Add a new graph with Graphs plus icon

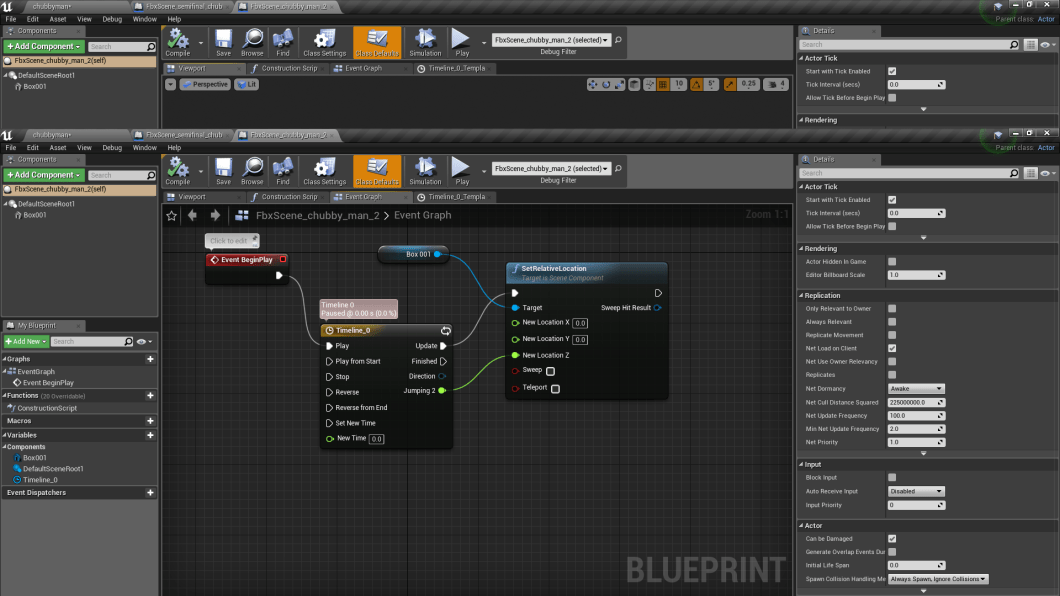point(150,359)
